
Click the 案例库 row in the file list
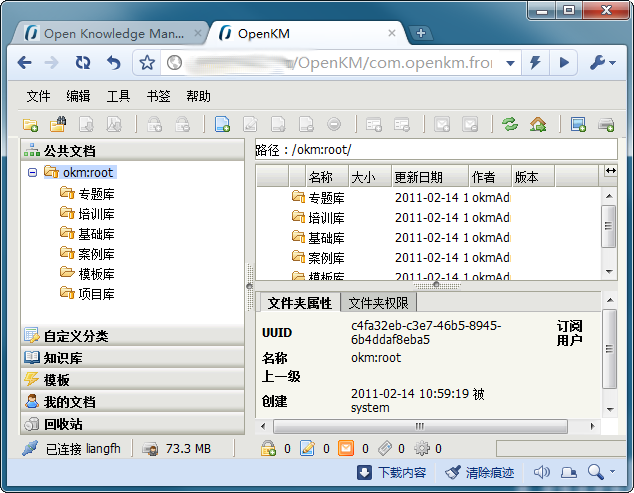pos(428,258)
